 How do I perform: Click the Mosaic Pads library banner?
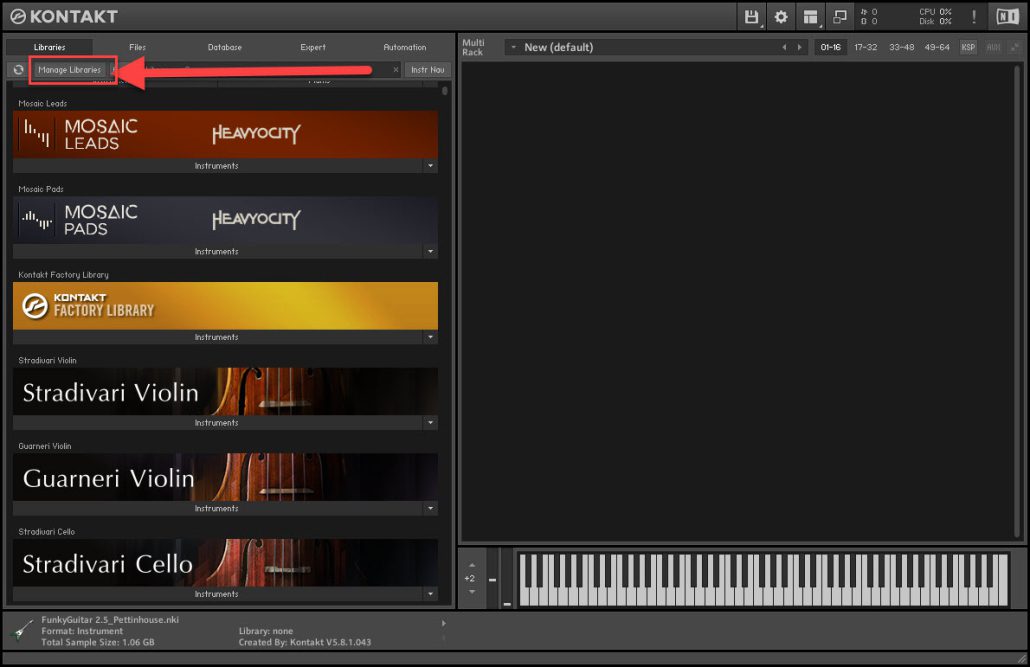(x=225, y=220)
